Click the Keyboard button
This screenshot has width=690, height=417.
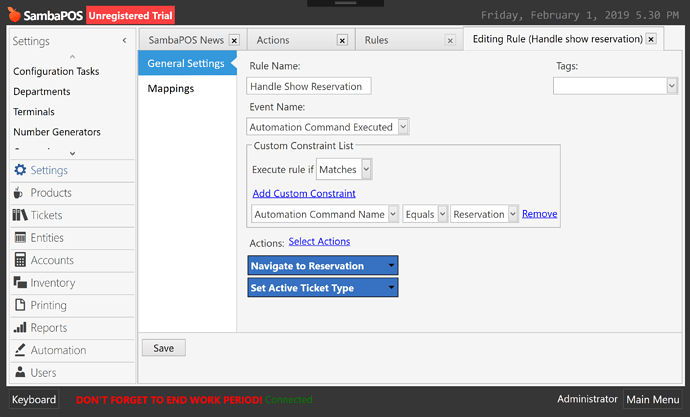point(34,399)
